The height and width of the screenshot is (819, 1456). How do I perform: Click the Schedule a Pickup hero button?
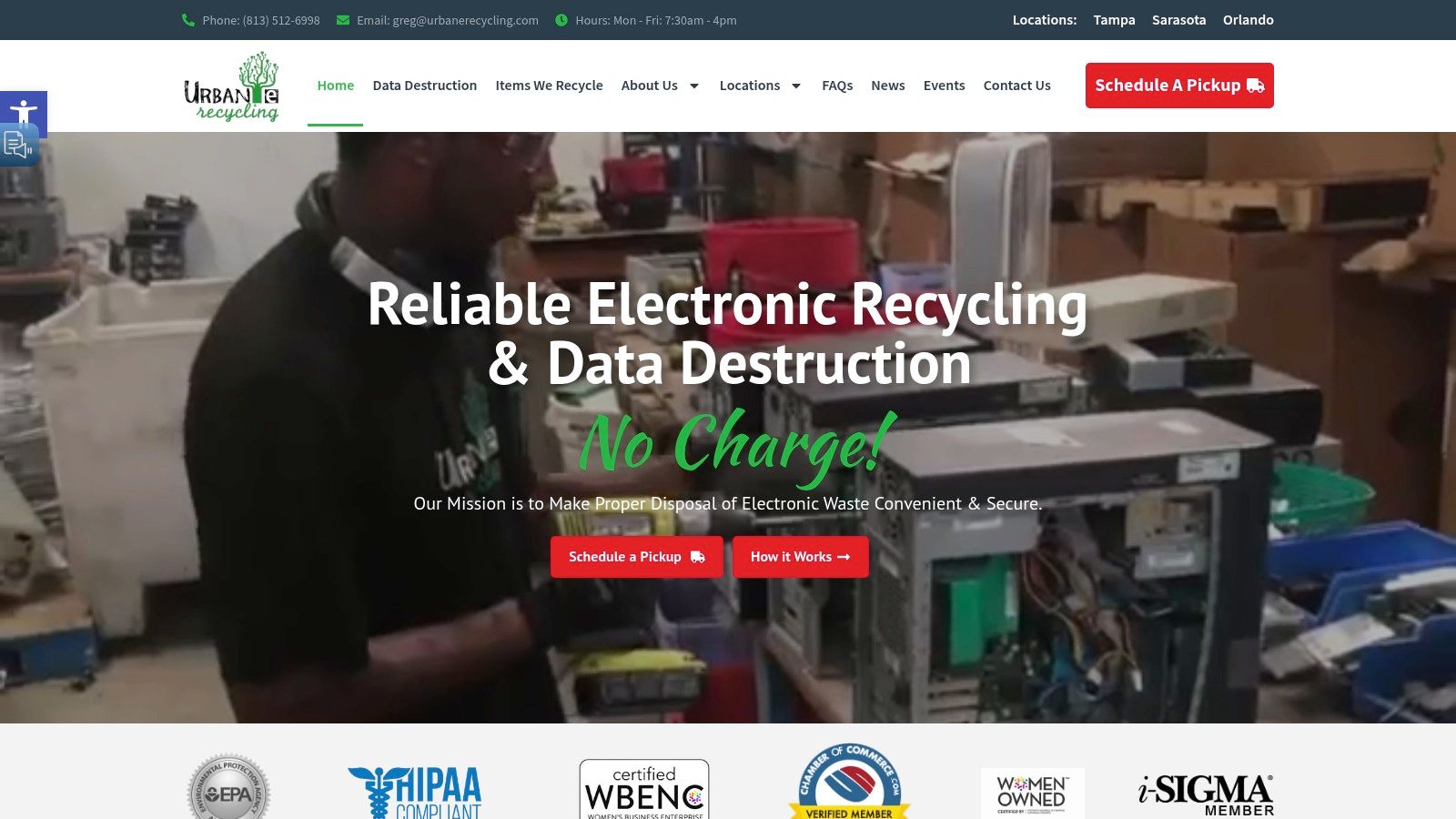pos(636,557)
